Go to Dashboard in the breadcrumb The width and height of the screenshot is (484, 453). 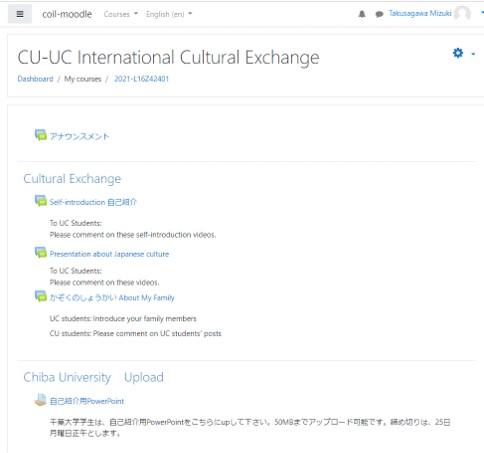tap(35, 79)
